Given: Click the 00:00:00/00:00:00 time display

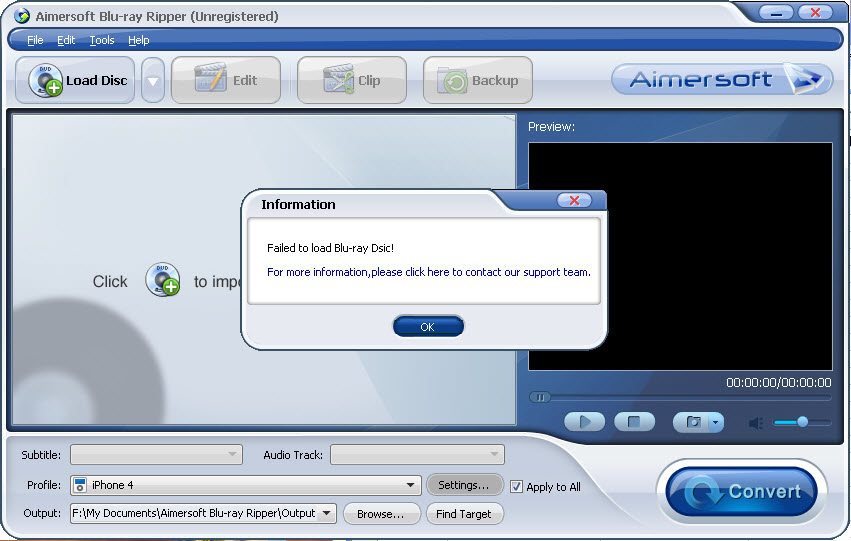Looking at the screenshot, I should (779, 383).
